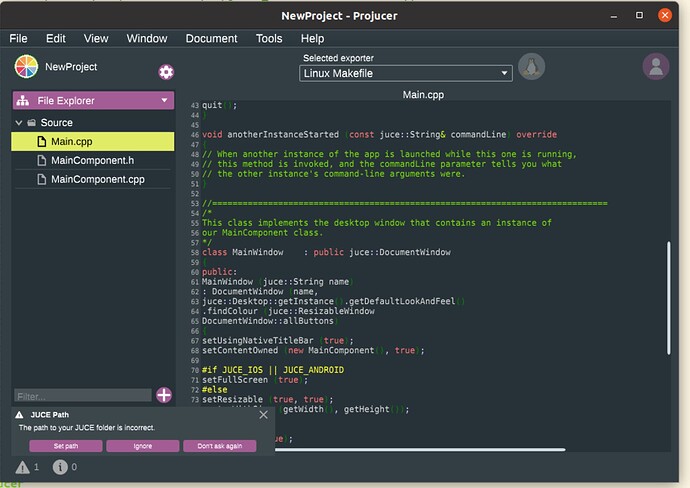Open the Selected exporter dropdown
The image size is (690, 488).
[406, 73]
